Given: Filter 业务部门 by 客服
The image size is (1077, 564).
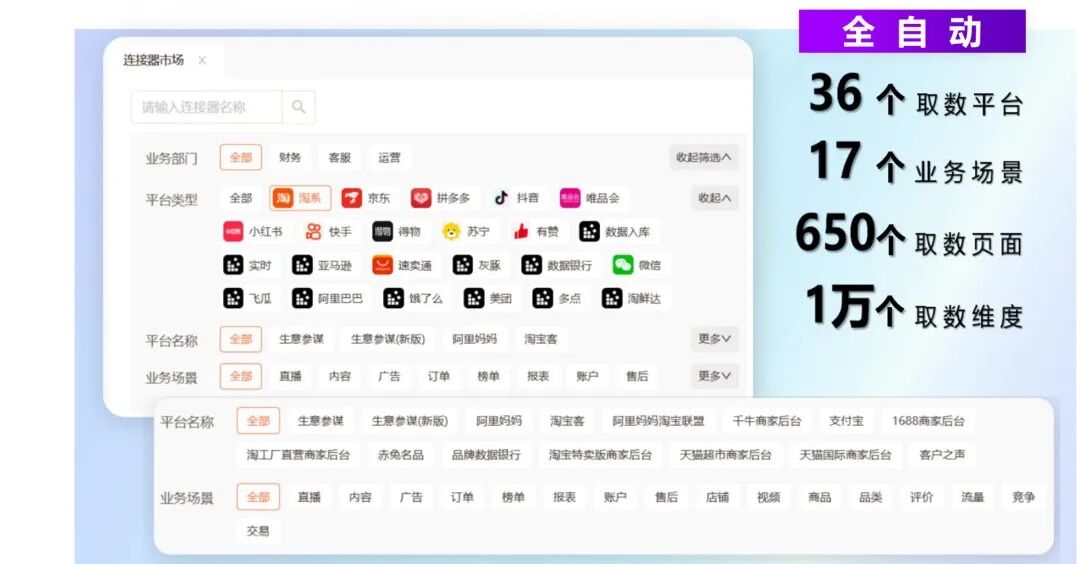Looking at the screenshot, I should click(340, 157).
